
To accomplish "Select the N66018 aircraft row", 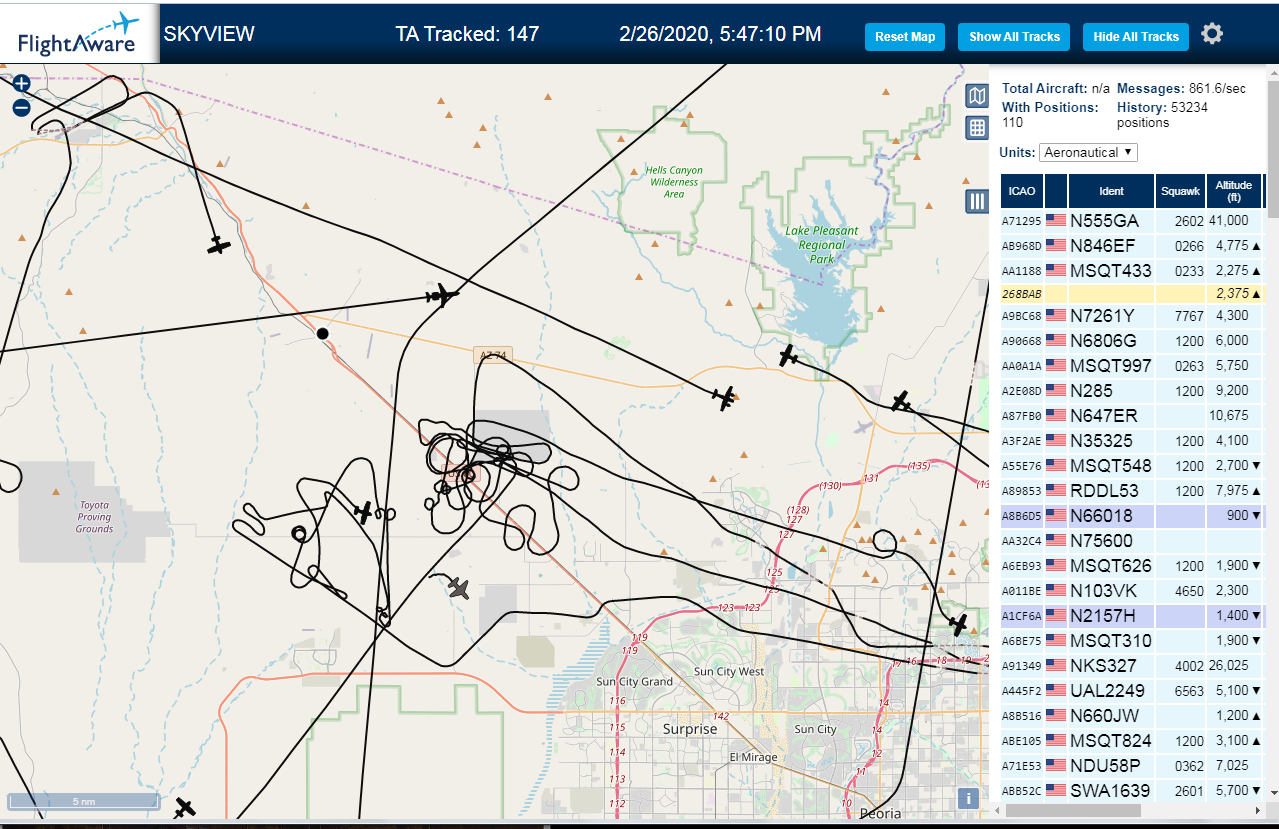I will click(1132, 515).
